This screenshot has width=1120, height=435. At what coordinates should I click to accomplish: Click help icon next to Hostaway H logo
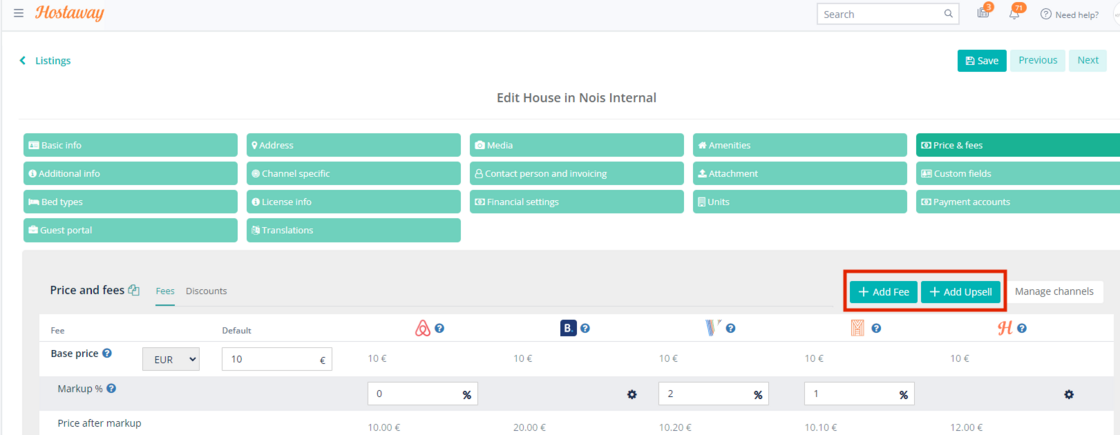1022,329
